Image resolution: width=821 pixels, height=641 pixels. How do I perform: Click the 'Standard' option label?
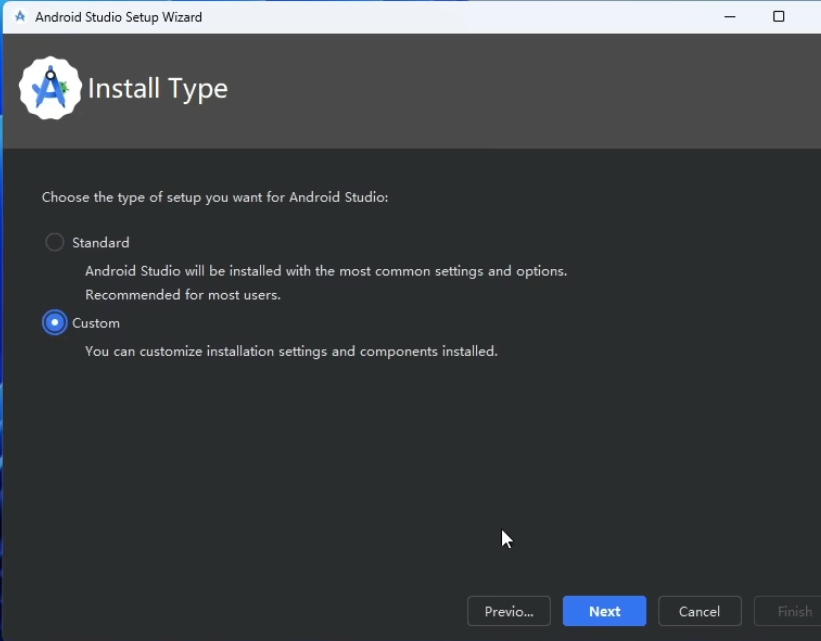pos(101,242)
